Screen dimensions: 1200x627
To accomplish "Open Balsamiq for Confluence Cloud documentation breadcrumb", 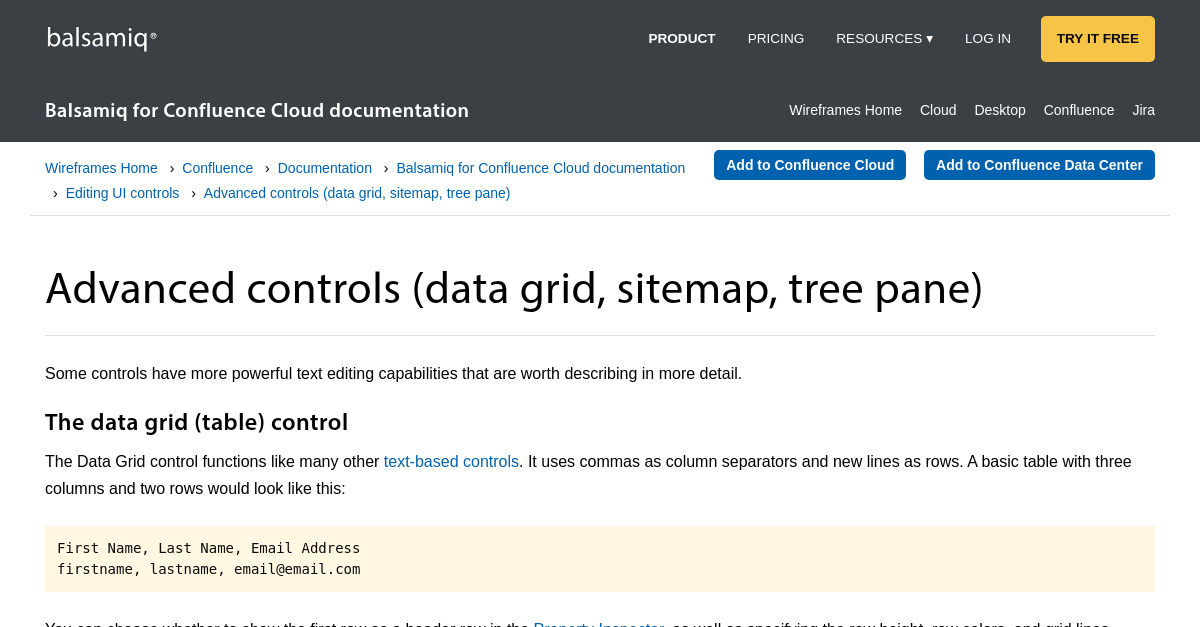I will point(541,168).
